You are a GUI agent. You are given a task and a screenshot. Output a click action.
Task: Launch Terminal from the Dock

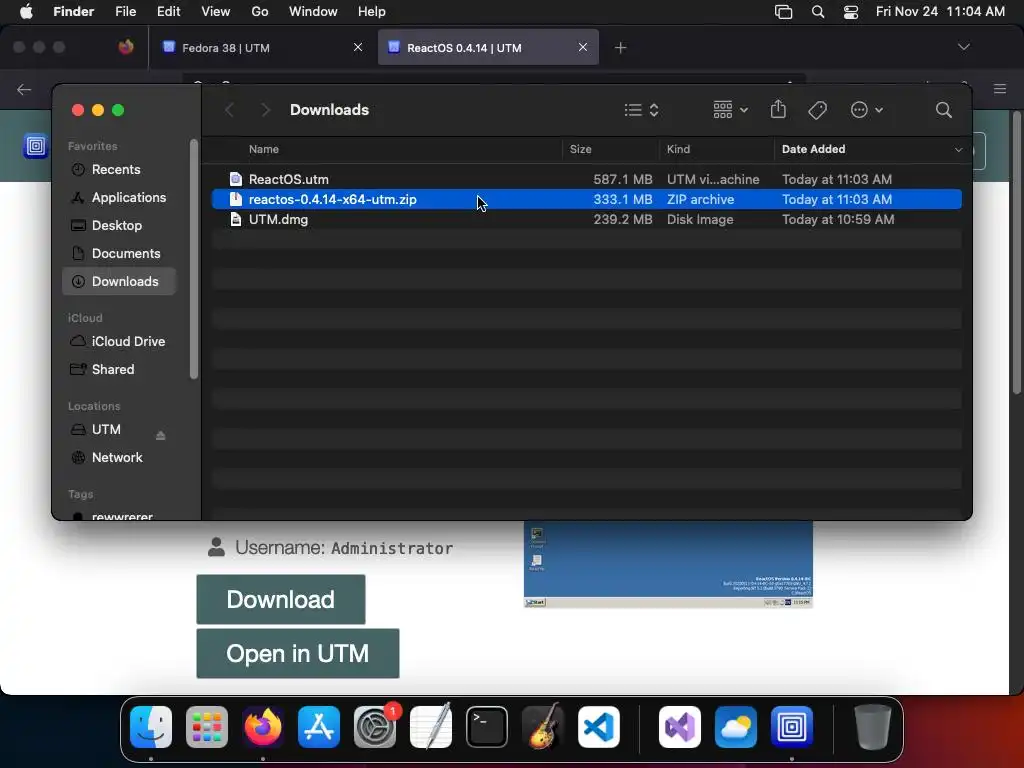(487, 727)
